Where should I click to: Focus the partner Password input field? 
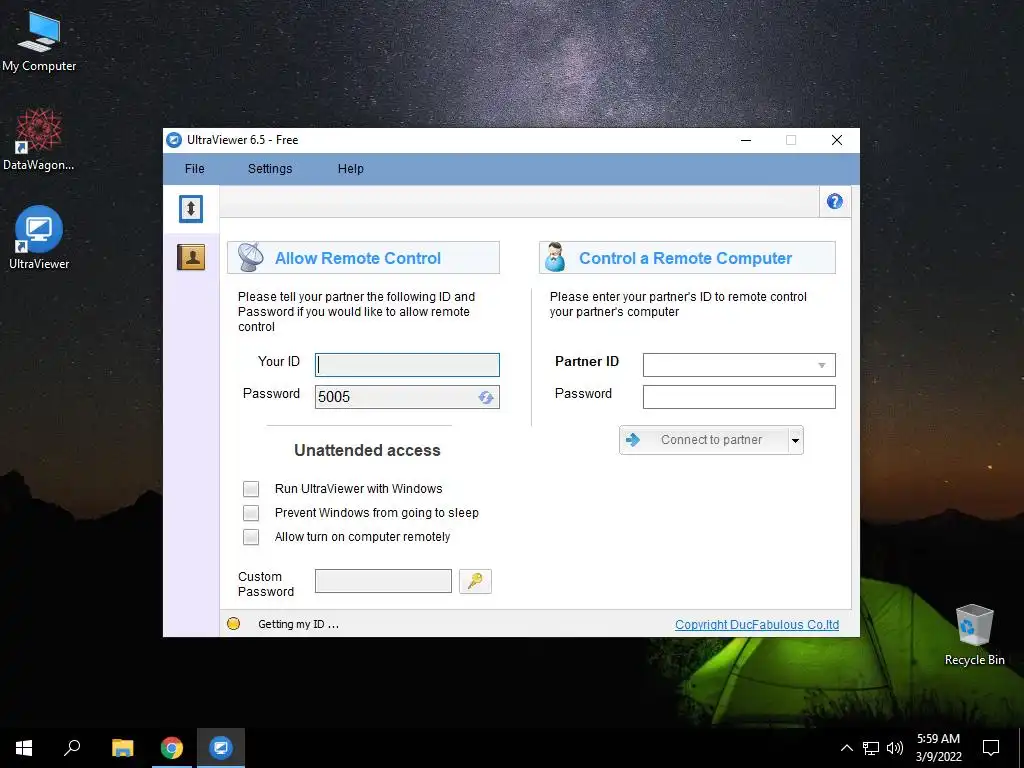click(739, 397)
